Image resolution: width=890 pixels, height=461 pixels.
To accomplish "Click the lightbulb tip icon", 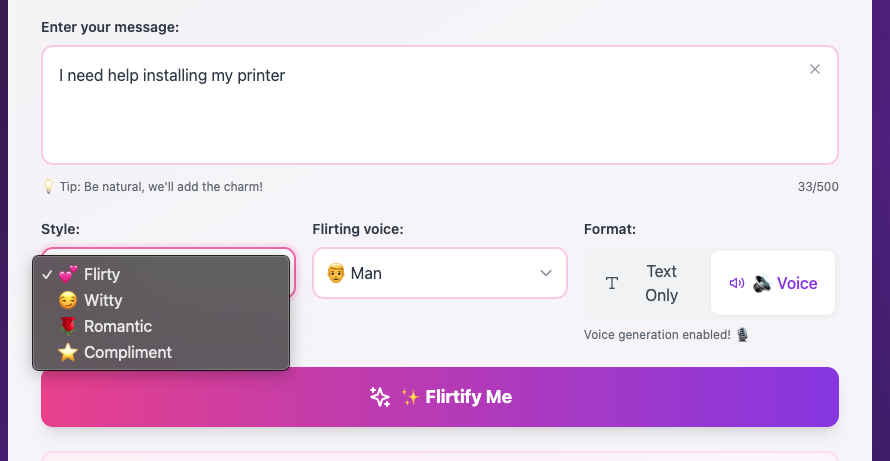I will pos(47,187).
